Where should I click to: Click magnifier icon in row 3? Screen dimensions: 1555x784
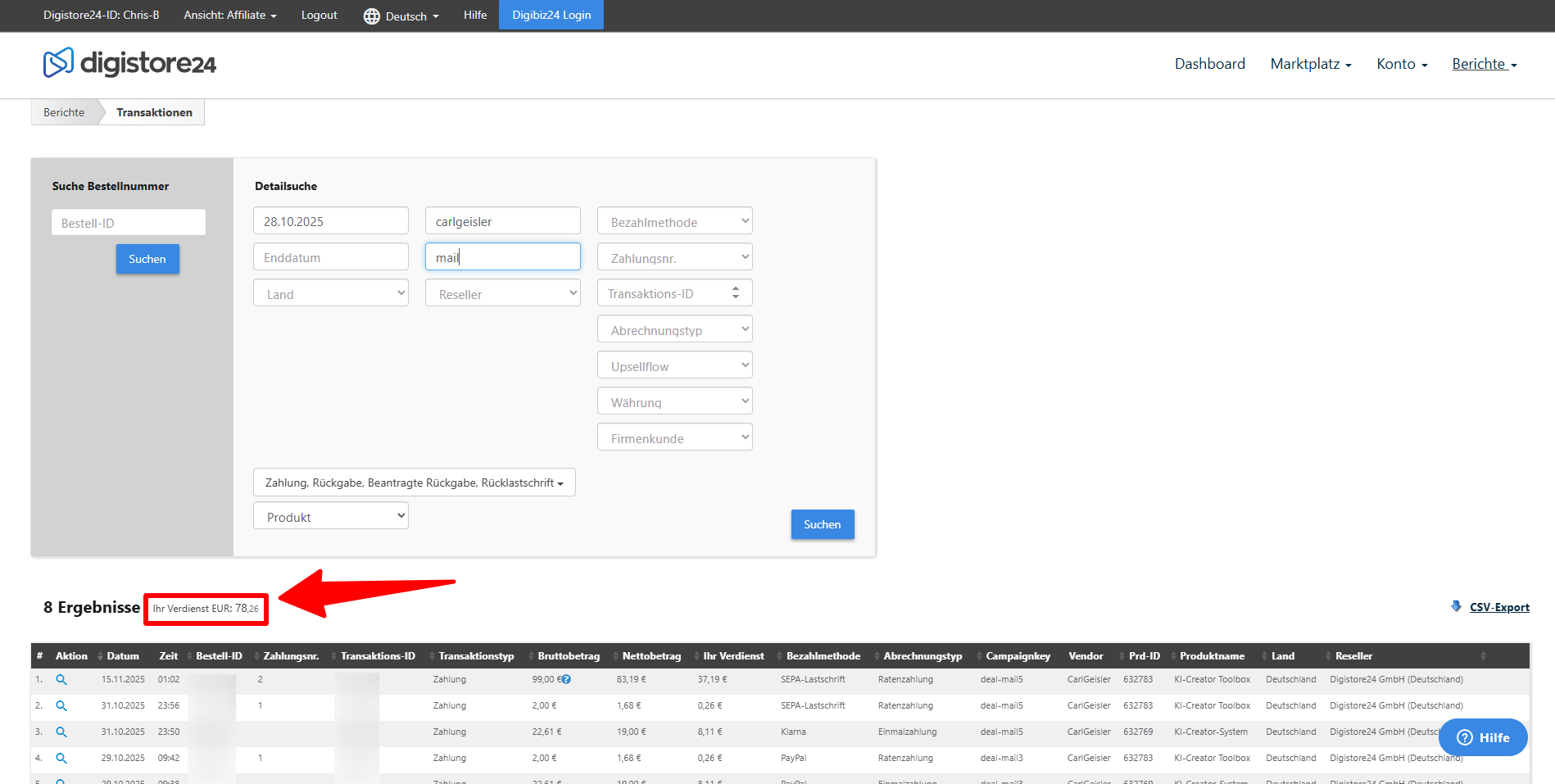click(x=61, y=732)
